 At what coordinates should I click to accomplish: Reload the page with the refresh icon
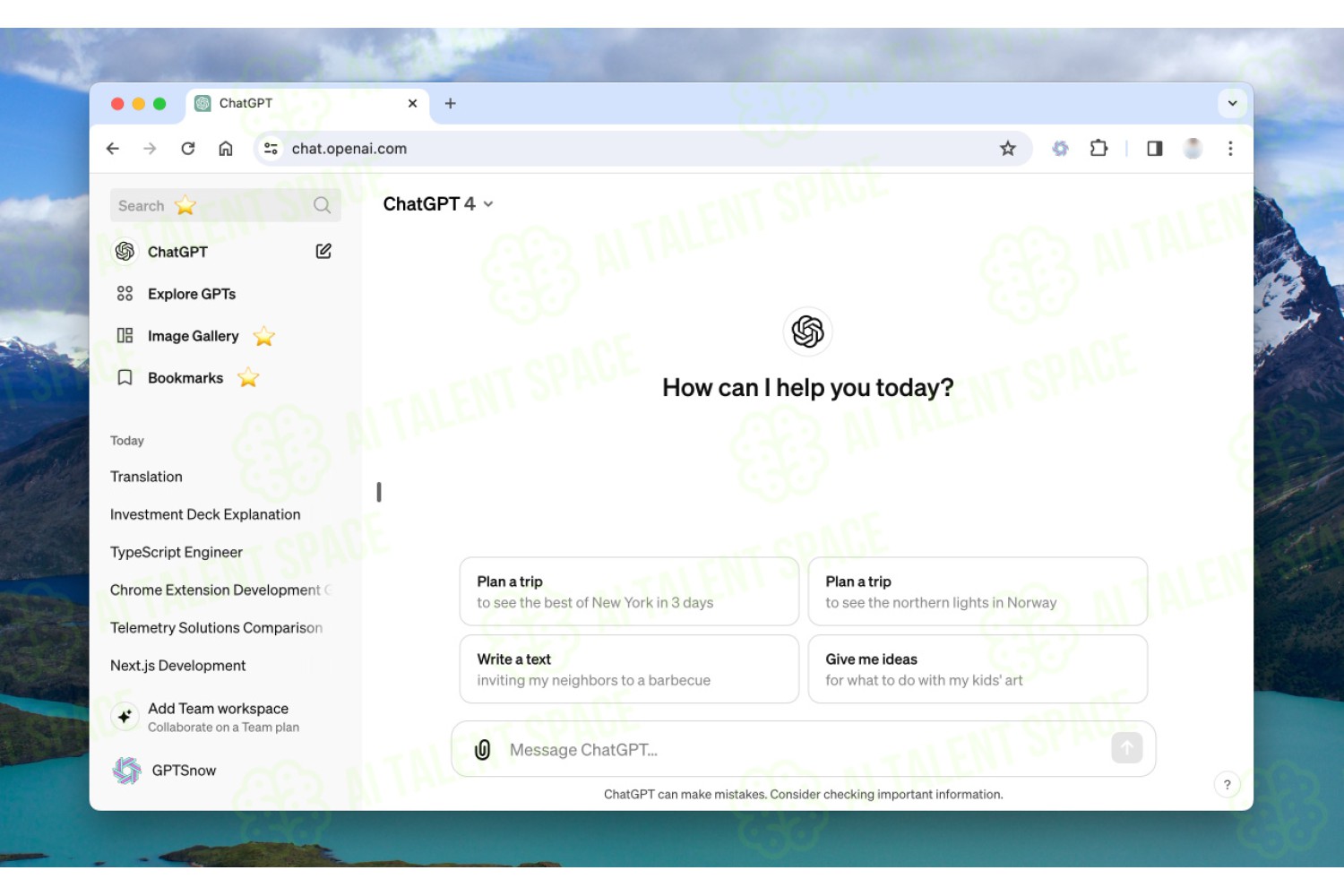pyautogui.click(x=187, y=149)
